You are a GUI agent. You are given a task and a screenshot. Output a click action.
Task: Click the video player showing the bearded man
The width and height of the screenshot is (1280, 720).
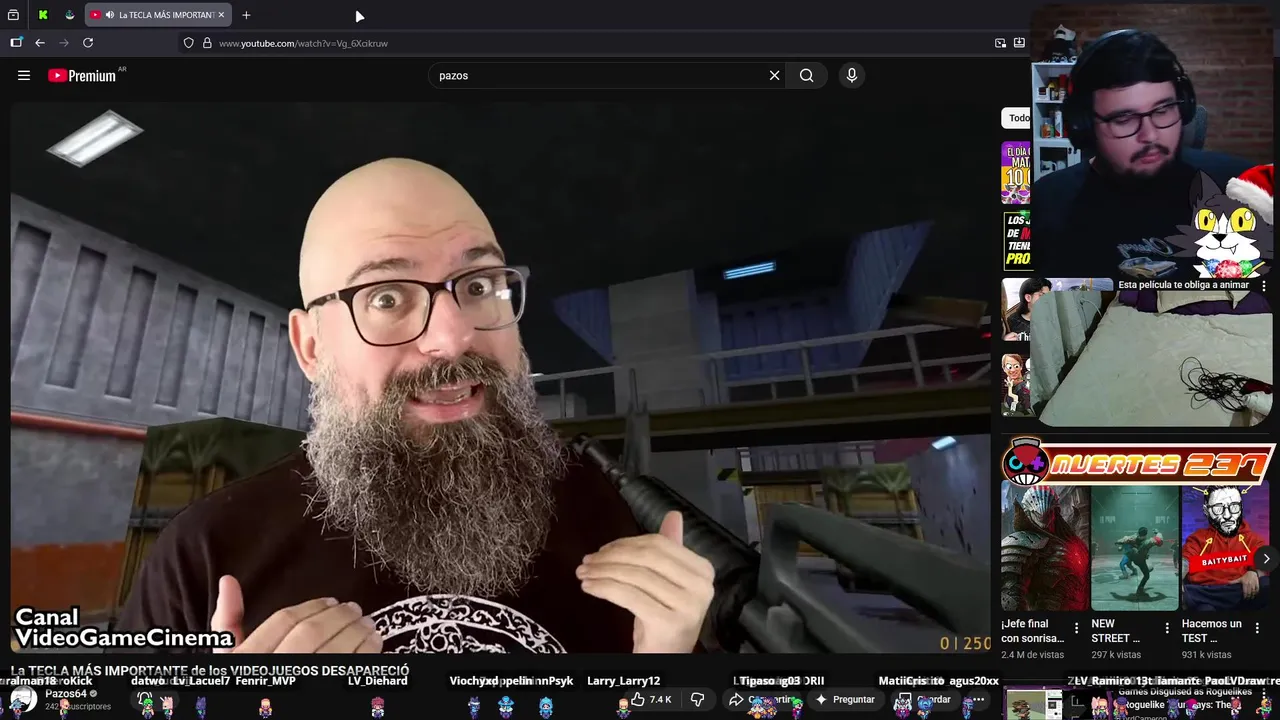(x=500, y=377)
